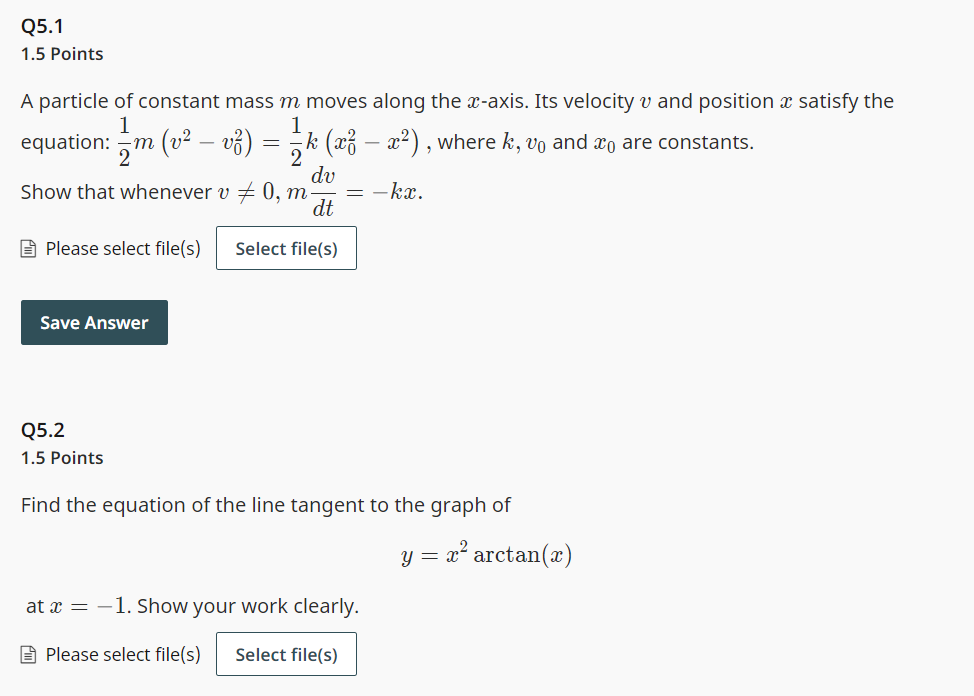Click the "1.5 Points" label below Q5.2
974x696 pixels.
62,458
